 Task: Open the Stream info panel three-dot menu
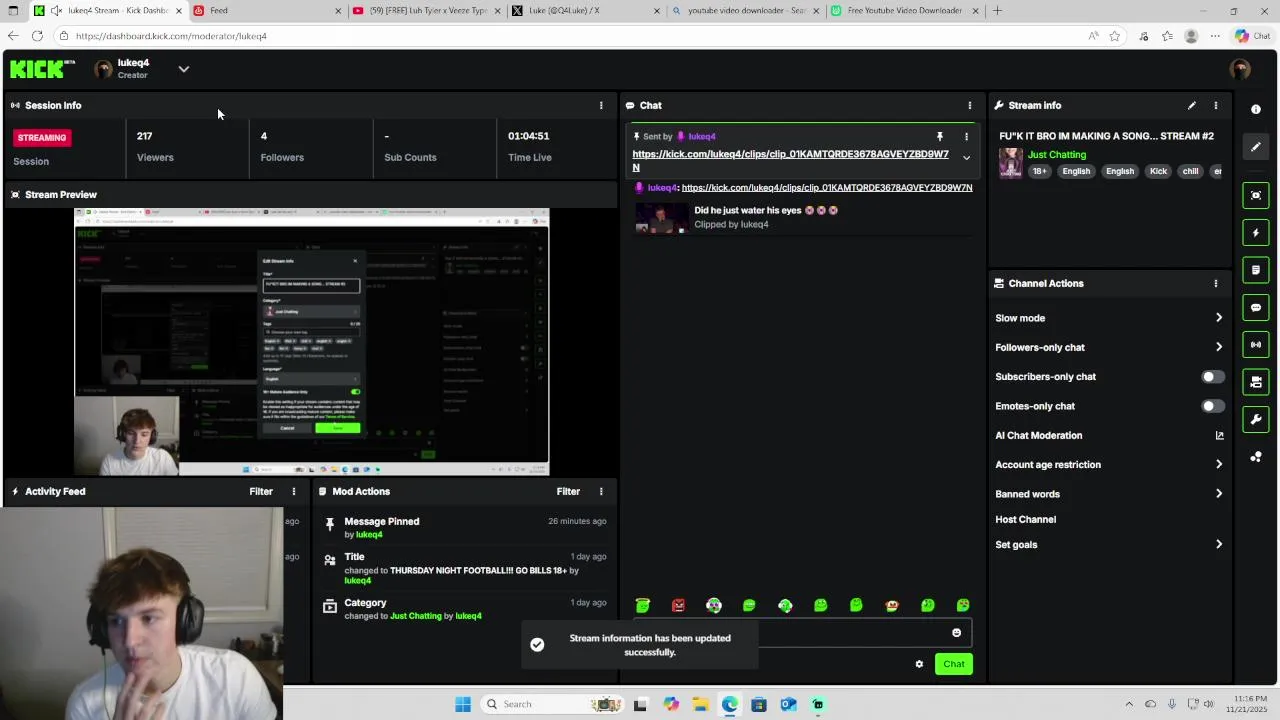click(x=1216, y=105)
